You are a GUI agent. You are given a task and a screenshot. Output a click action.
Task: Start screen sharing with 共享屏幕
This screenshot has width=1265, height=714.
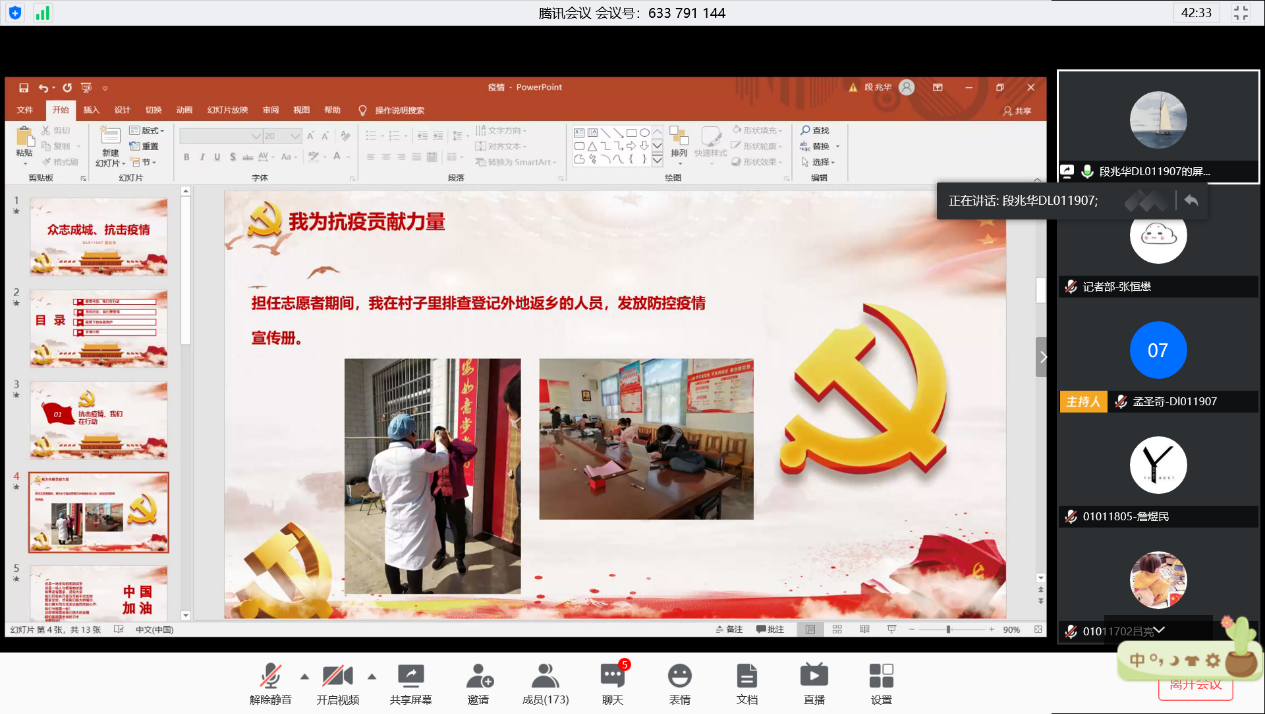pos(410,683)
